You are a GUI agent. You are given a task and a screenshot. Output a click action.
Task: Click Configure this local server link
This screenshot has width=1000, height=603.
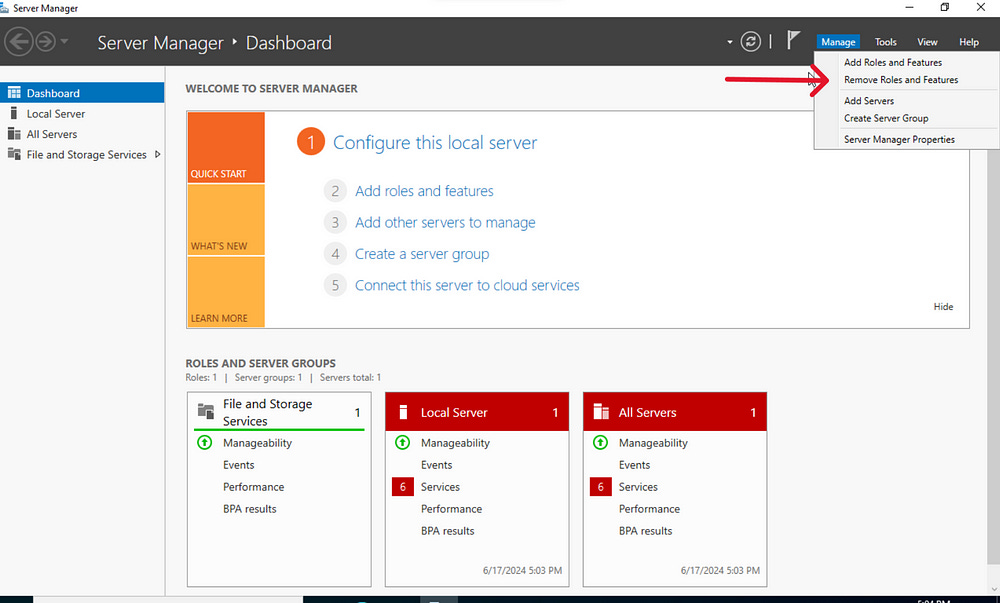(x=435, y=143)
